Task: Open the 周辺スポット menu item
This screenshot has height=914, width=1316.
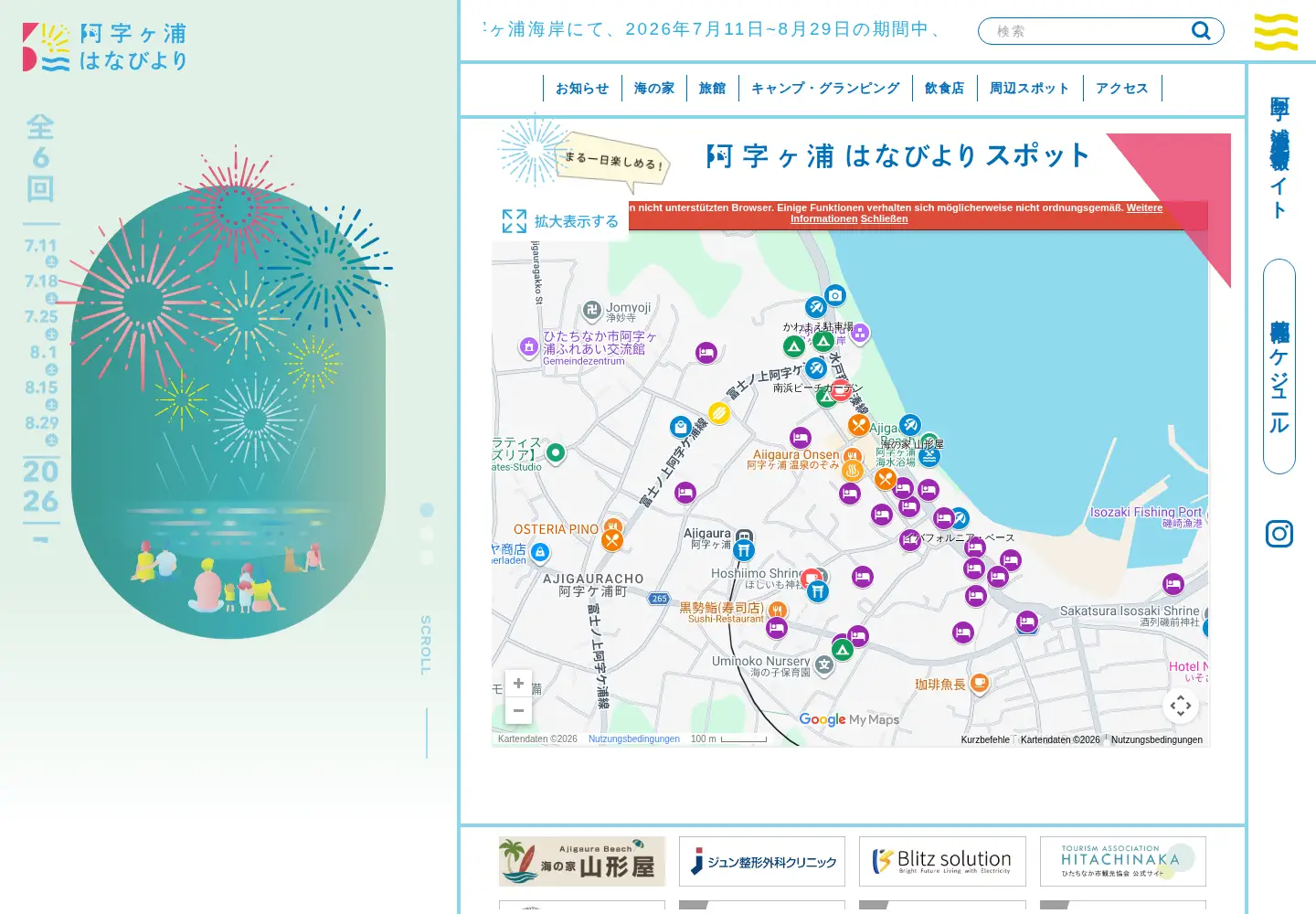Action: click(1030, 89)
